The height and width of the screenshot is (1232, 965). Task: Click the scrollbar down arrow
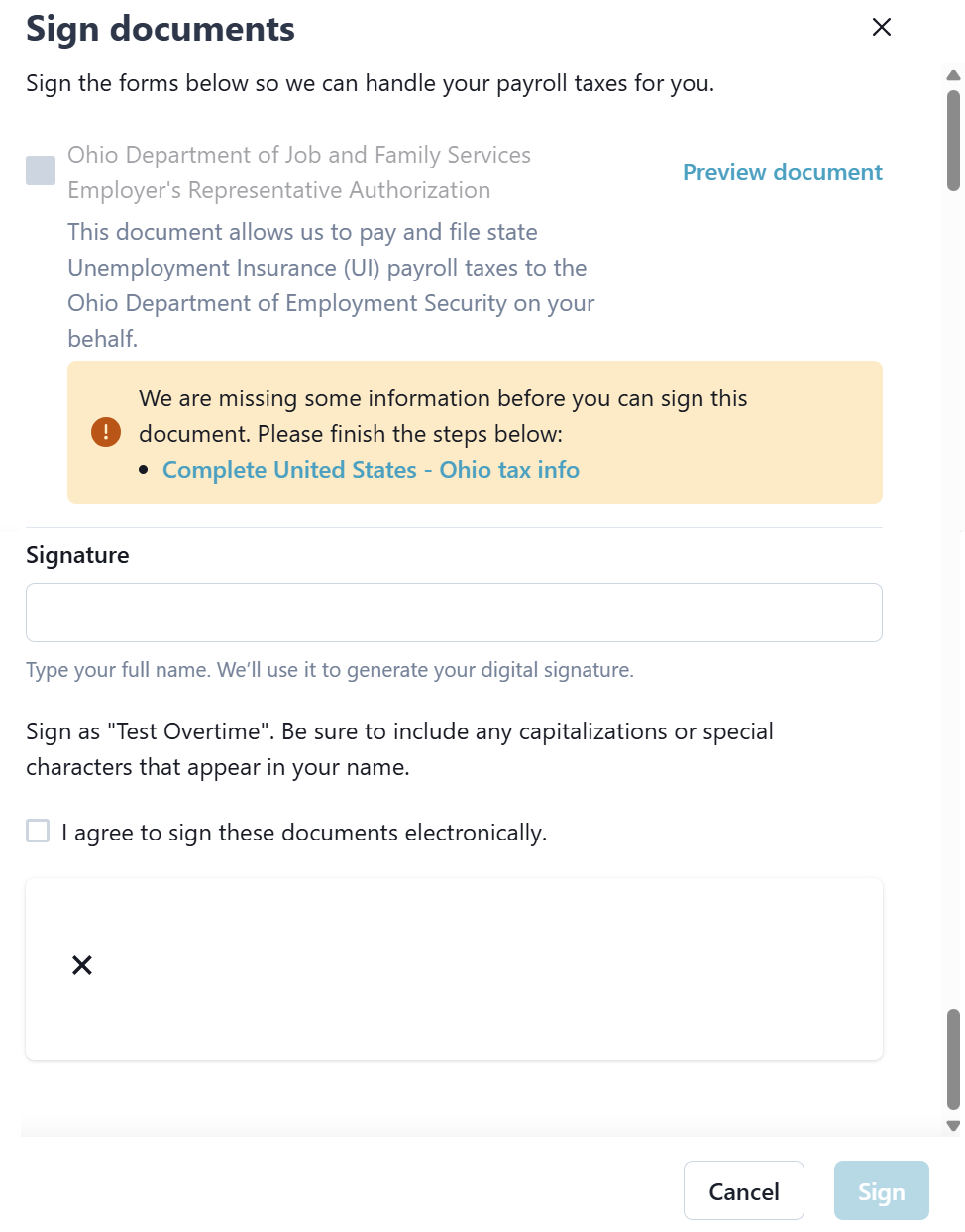click(953, 1126)
